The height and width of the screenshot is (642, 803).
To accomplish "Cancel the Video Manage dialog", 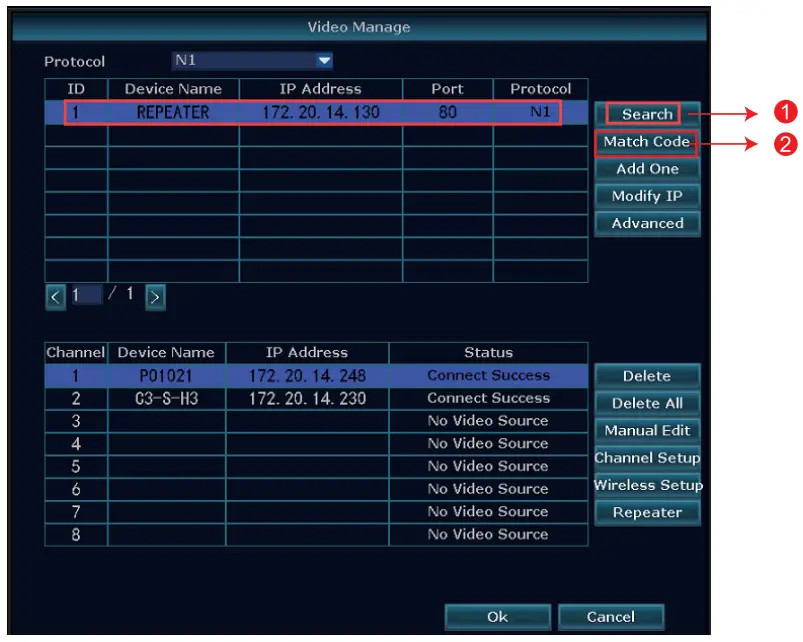I will 610,617.
